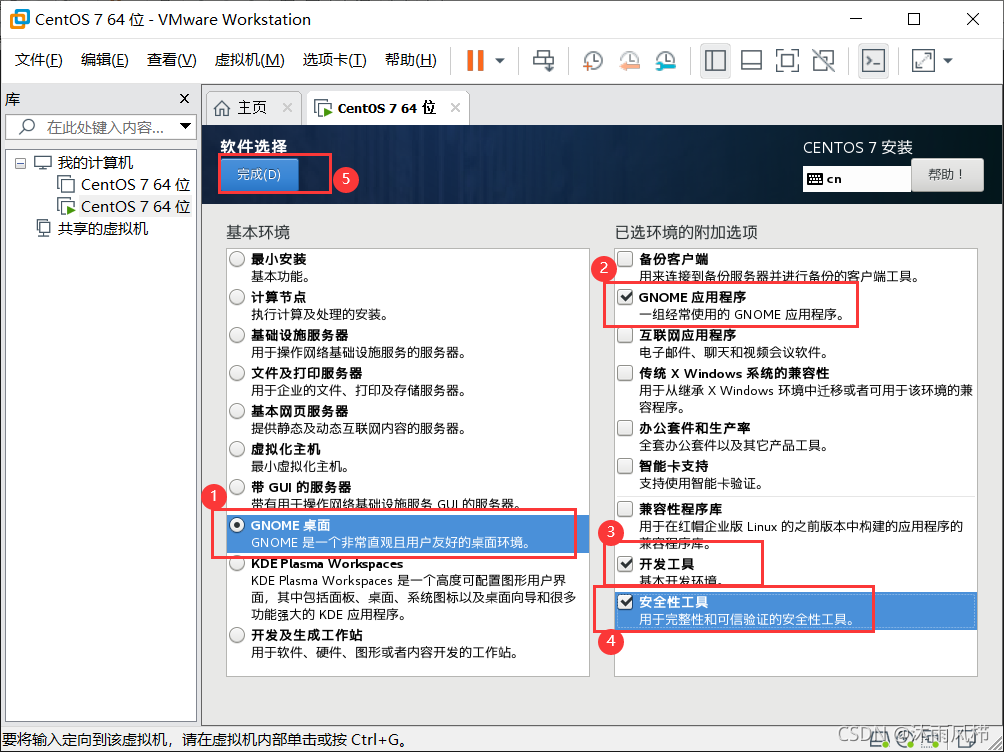Screen dimensions: 1004x752
Task: Click the revert to snapshot icon
Action: (629, 61)
